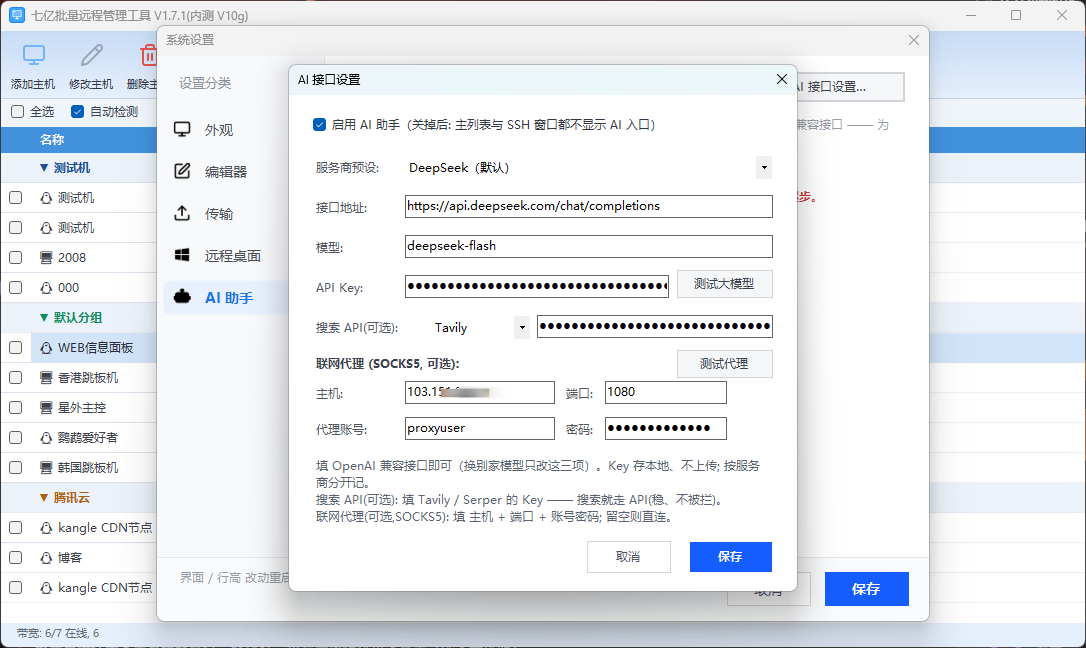Check the WEB信息面板 host checkbox
The height and width of the screenshot is (648, 1086).
click(x=15, y=348)
